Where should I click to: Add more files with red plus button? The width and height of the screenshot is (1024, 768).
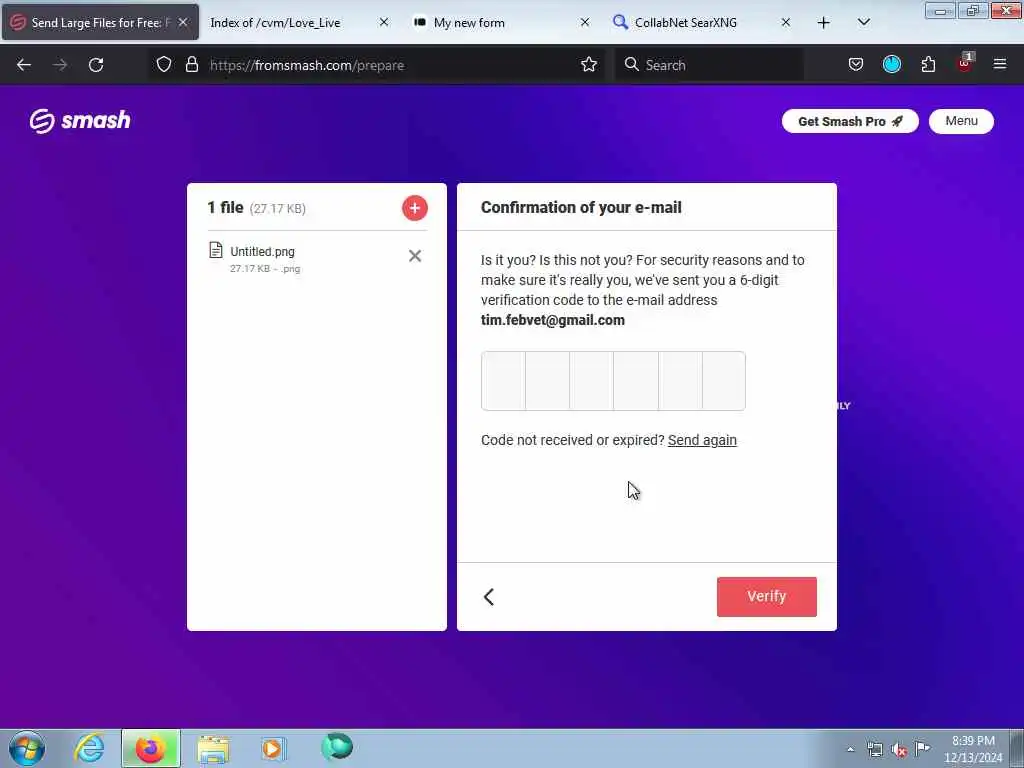[x=415, y=208]
